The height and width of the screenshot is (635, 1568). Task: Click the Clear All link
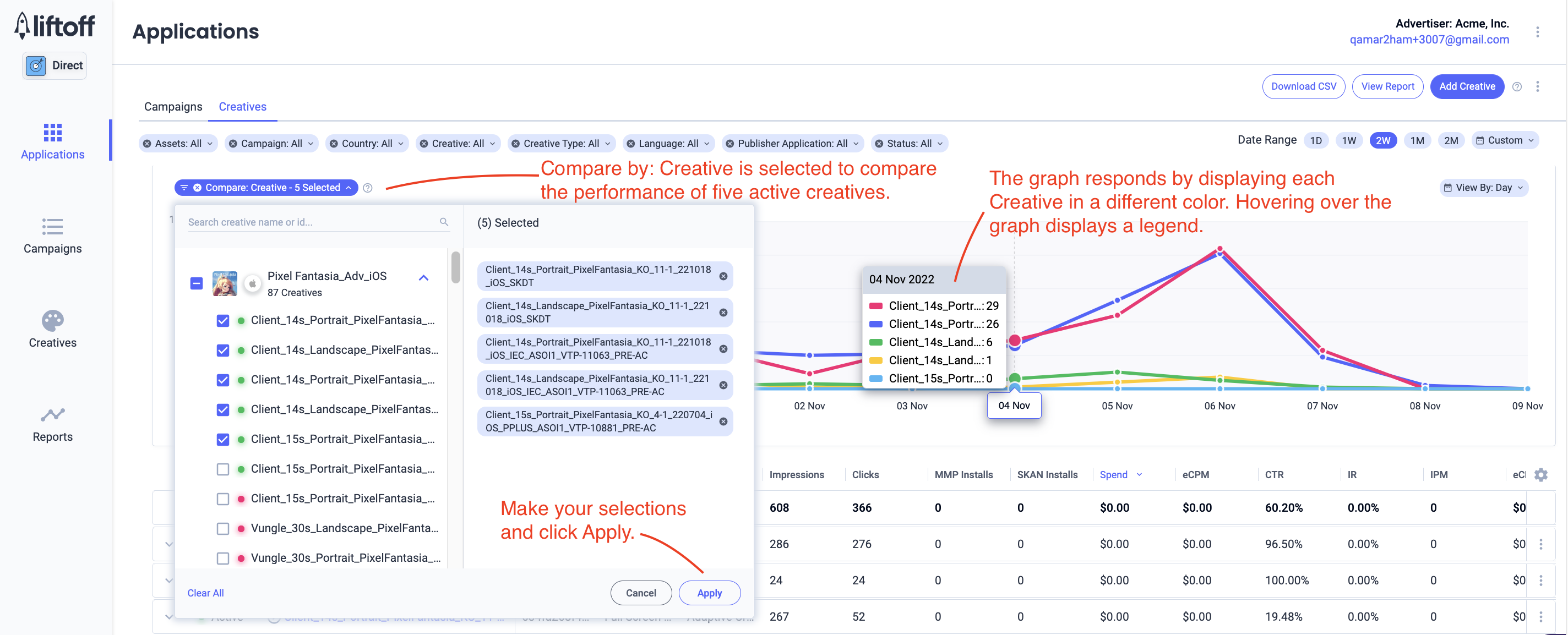(x=205, y=593)
